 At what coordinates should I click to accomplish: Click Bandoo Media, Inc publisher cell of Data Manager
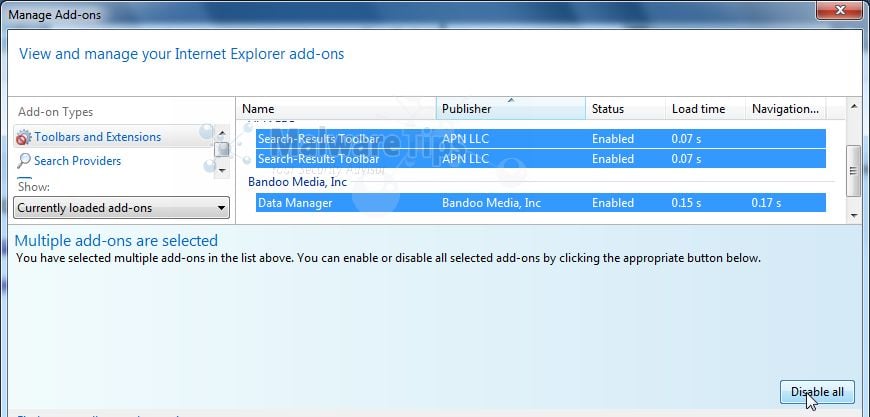(x=491, y=203)
